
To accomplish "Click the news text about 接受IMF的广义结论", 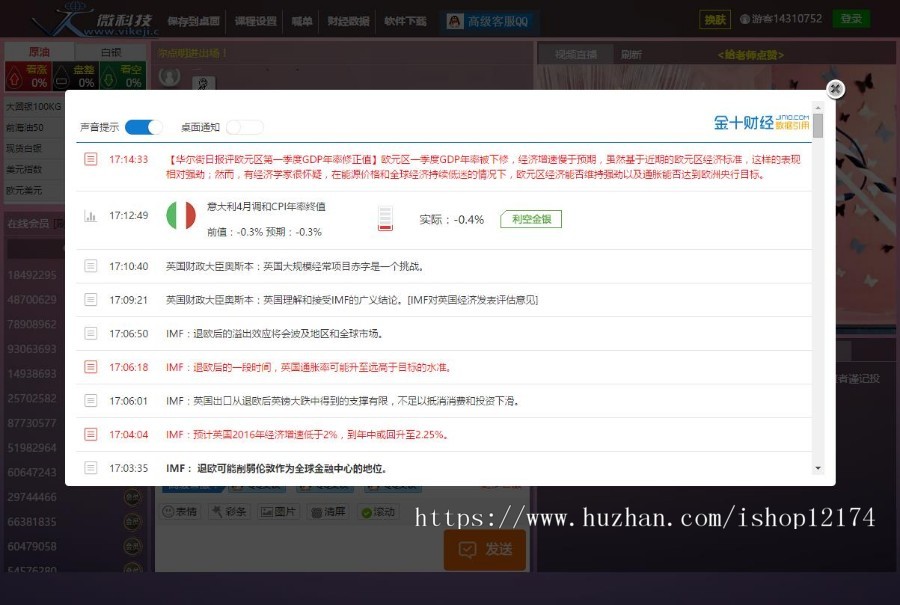I will click(x=352, y=300).
